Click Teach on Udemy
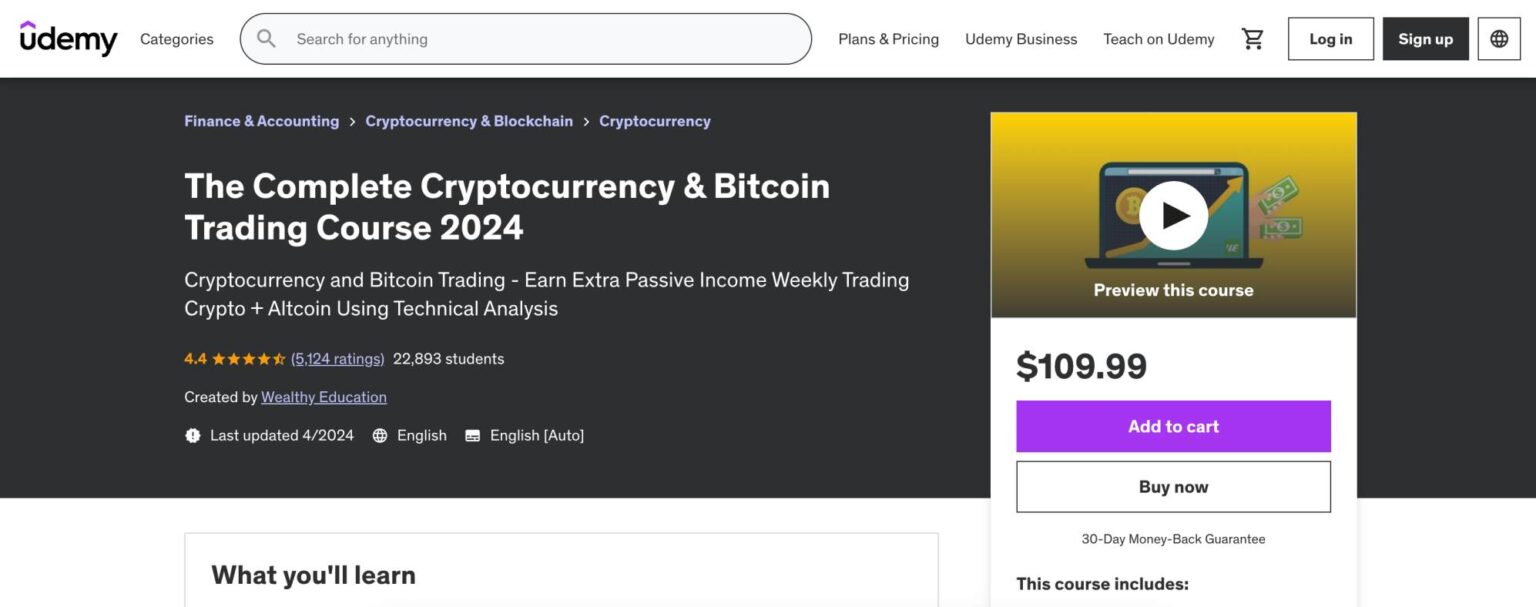 1158,38
